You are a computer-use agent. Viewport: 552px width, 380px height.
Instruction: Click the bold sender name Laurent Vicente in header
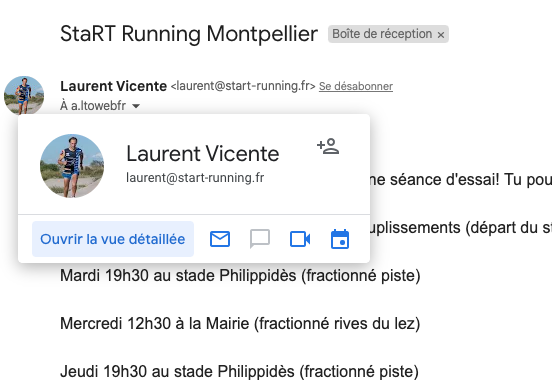click(x=113, y=86)
